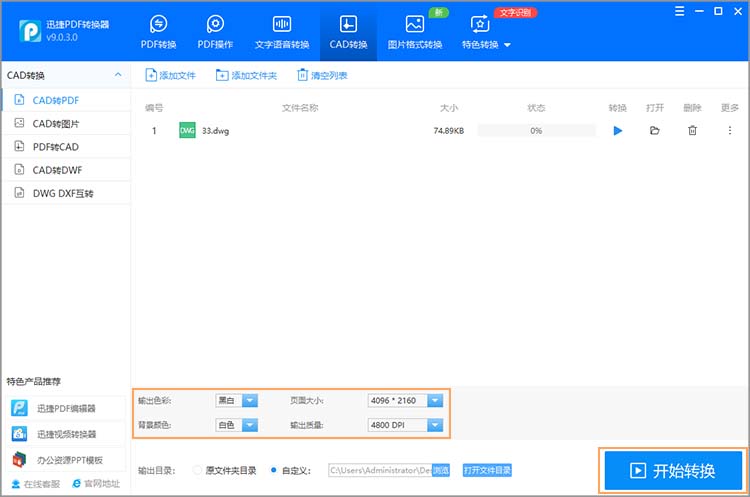
Task: Collapse the CAD转换 sidebar section
Action: pyautogui.click(x=118, y=75)
